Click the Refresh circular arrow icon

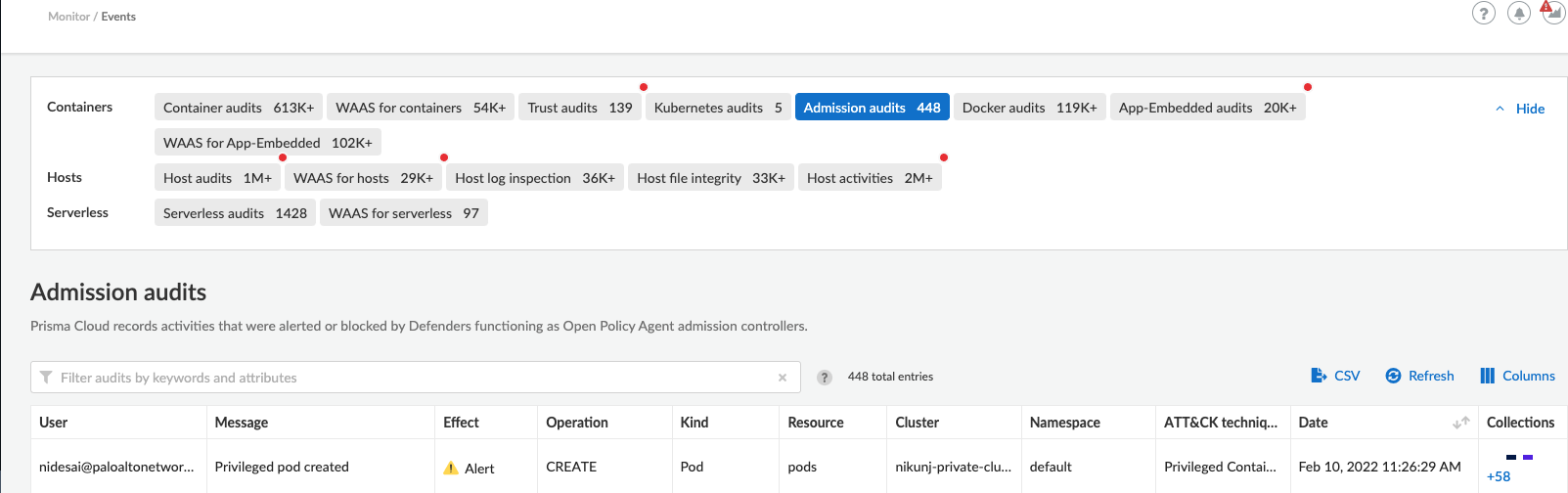[1393, 376]
